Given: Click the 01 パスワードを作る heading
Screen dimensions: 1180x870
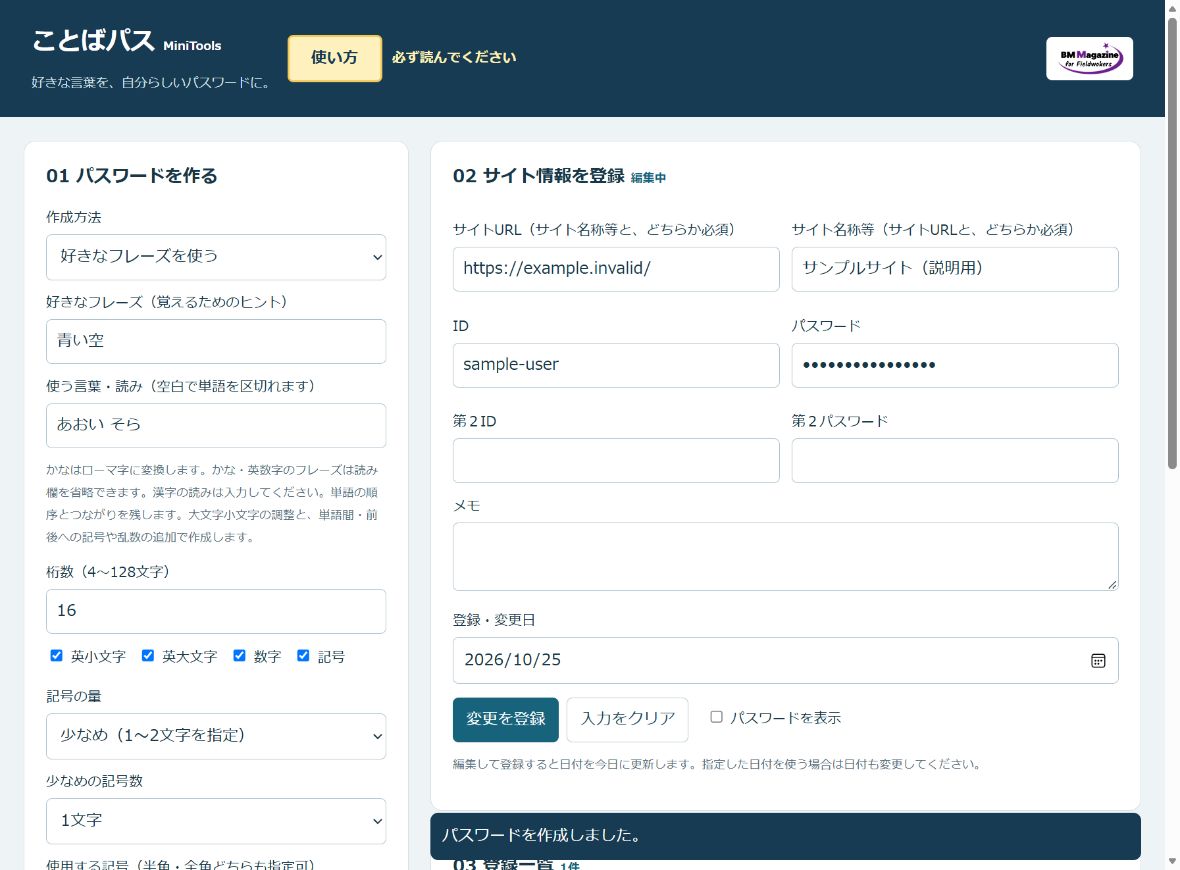Looking at the screenshot, I should [x=132, y=175].
